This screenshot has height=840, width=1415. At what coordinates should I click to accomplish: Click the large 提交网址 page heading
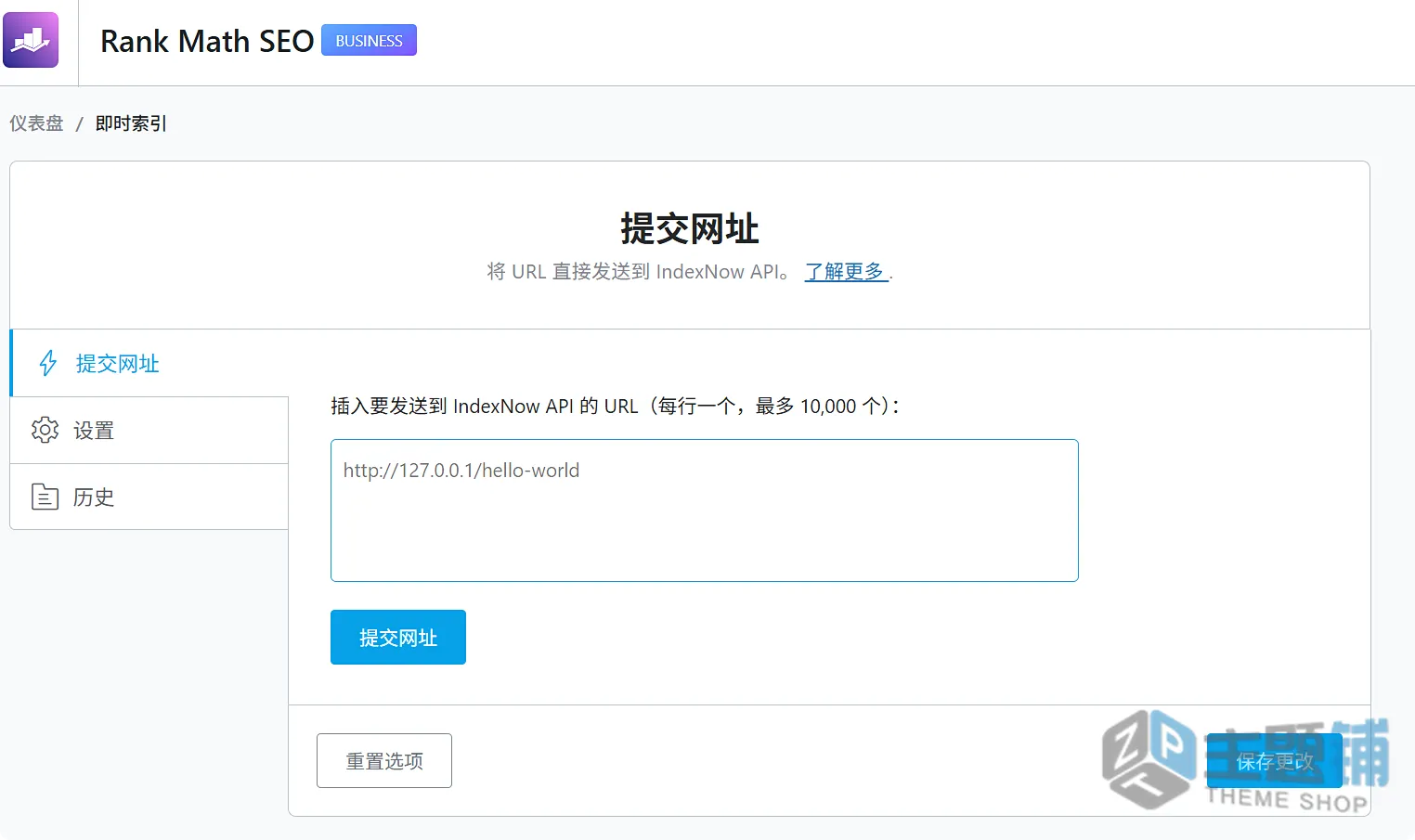(690, 228)
